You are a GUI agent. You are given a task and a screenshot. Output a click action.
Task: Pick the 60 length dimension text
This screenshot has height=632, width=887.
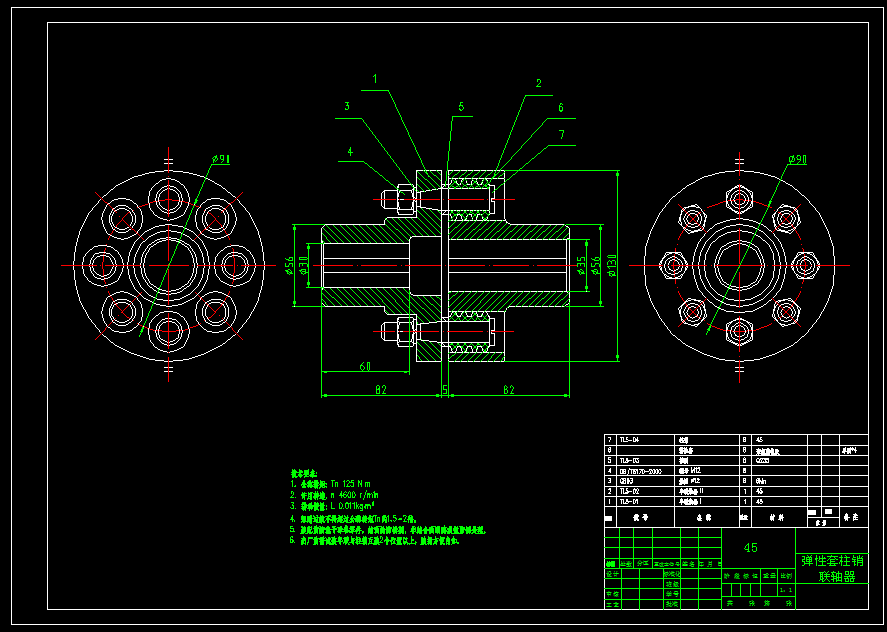[365, 367]
